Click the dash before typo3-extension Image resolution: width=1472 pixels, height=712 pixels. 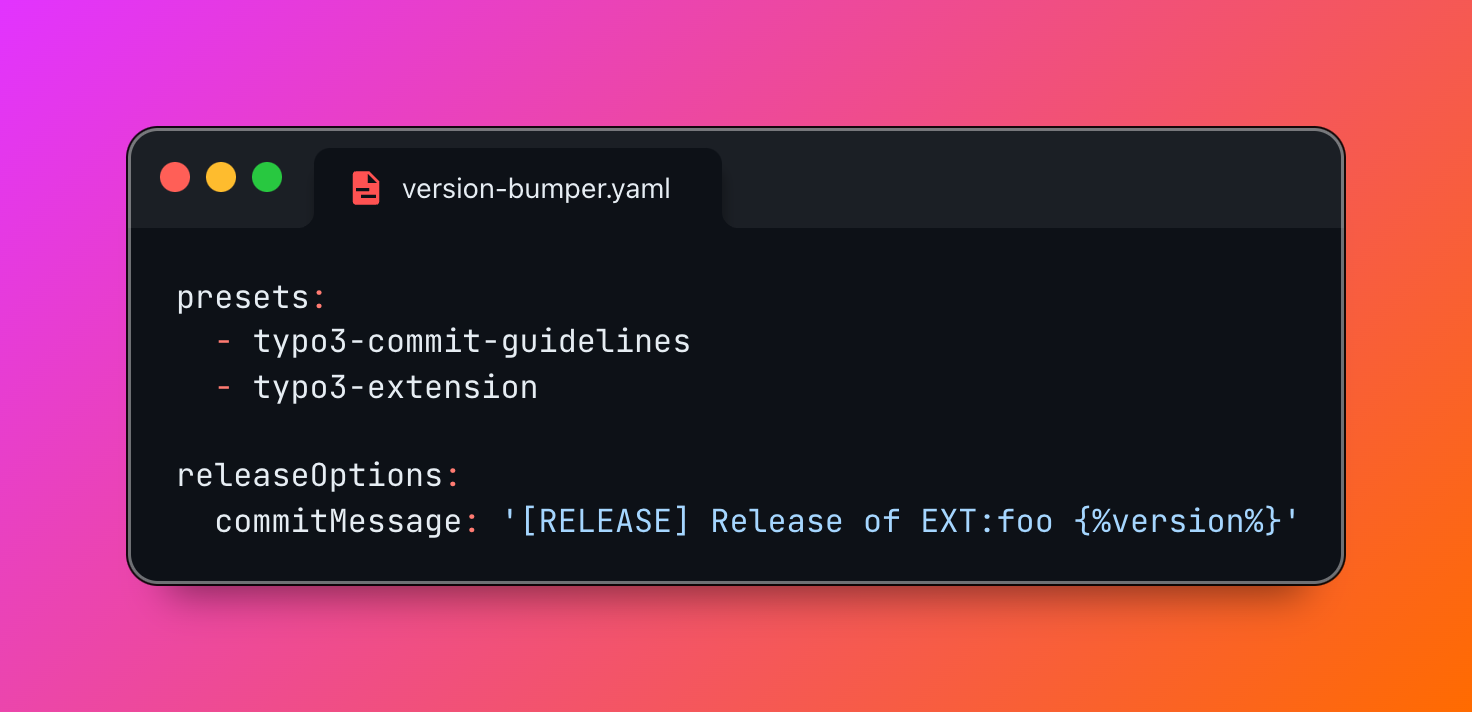coord(224,387)
